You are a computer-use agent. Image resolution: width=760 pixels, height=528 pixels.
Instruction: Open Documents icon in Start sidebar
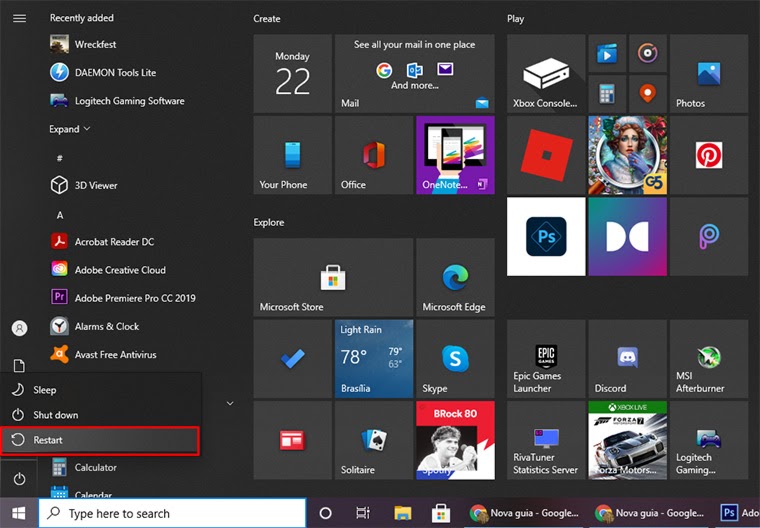[x=19, y=365]
